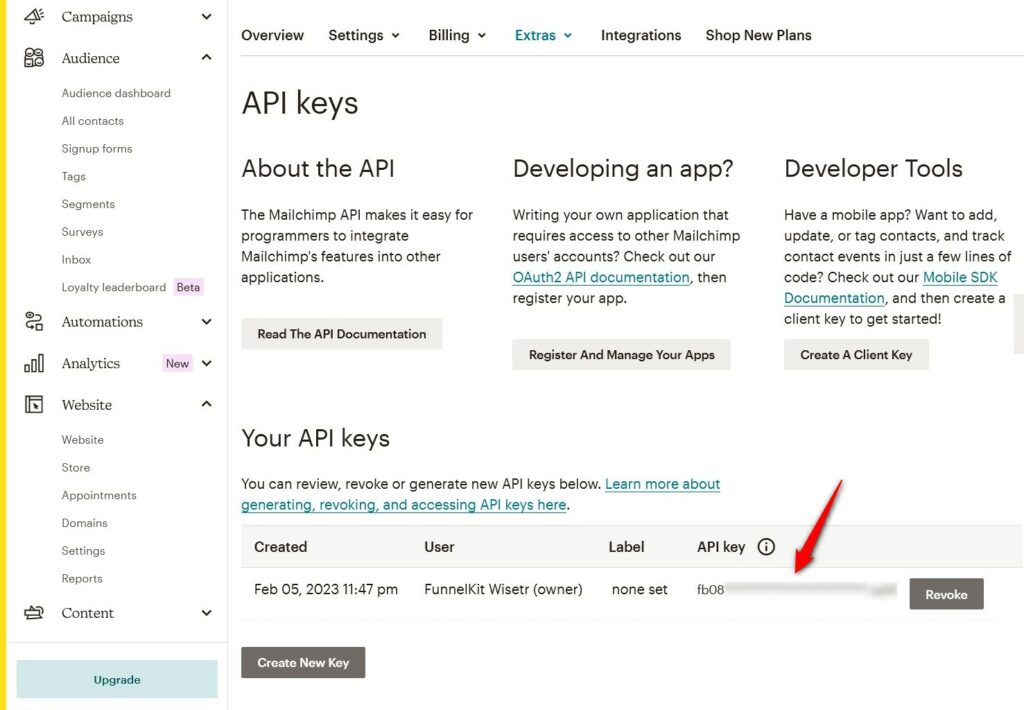1024x710 pixels.
Task: Click the blurred API key starting fb08
Action: pos(796,590)
